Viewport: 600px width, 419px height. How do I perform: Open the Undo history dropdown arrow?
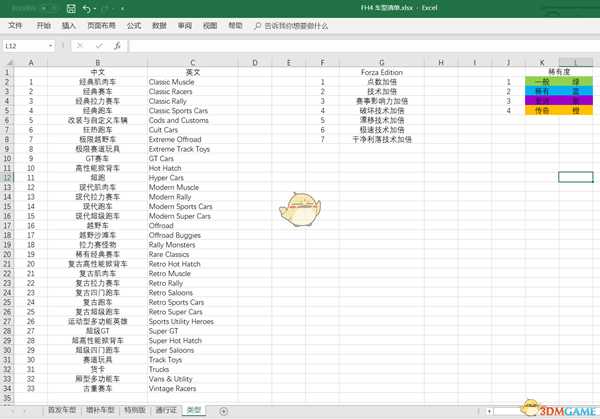95,9
